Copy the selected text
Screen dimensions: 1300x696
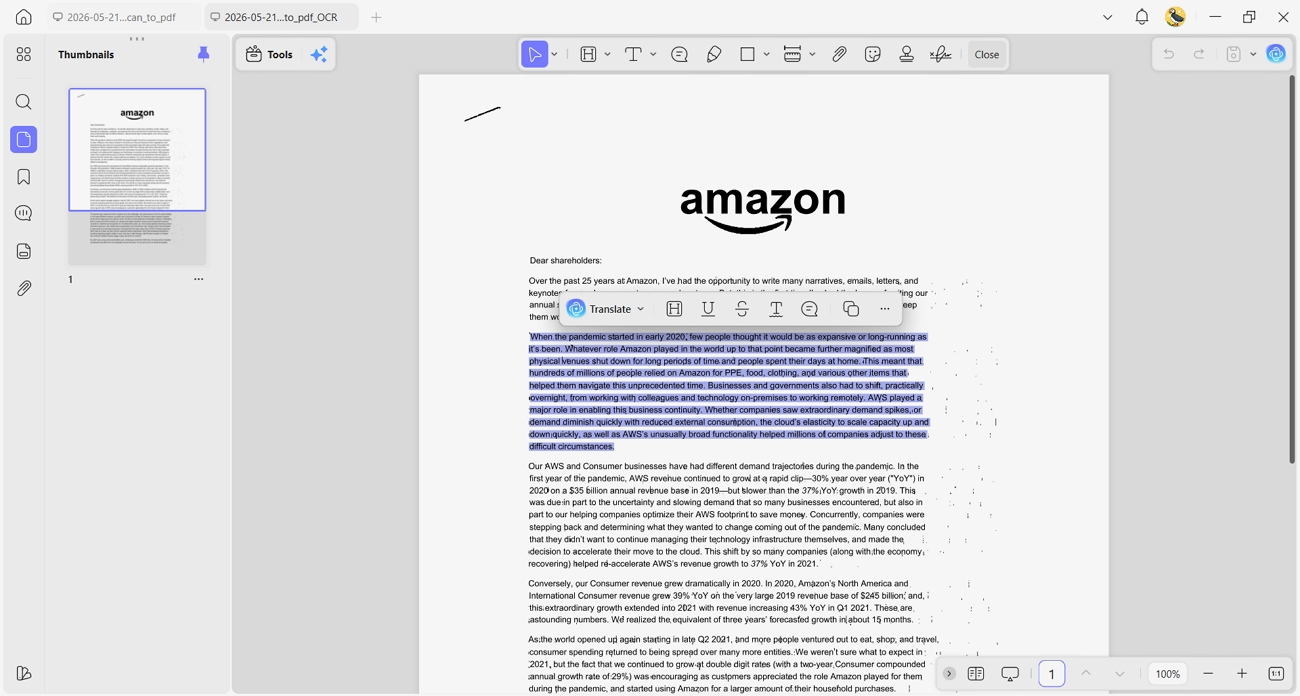[851, 309]
